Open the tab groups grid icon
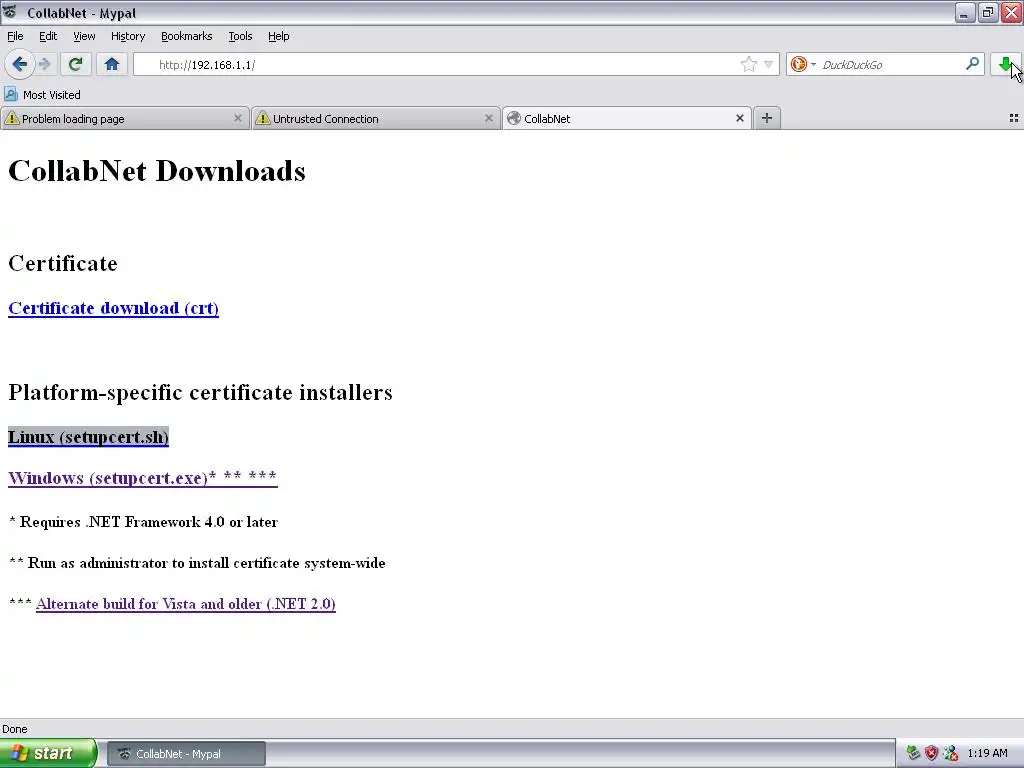This screenshot has height=768, width=1024. click(x=1014, y=118)
